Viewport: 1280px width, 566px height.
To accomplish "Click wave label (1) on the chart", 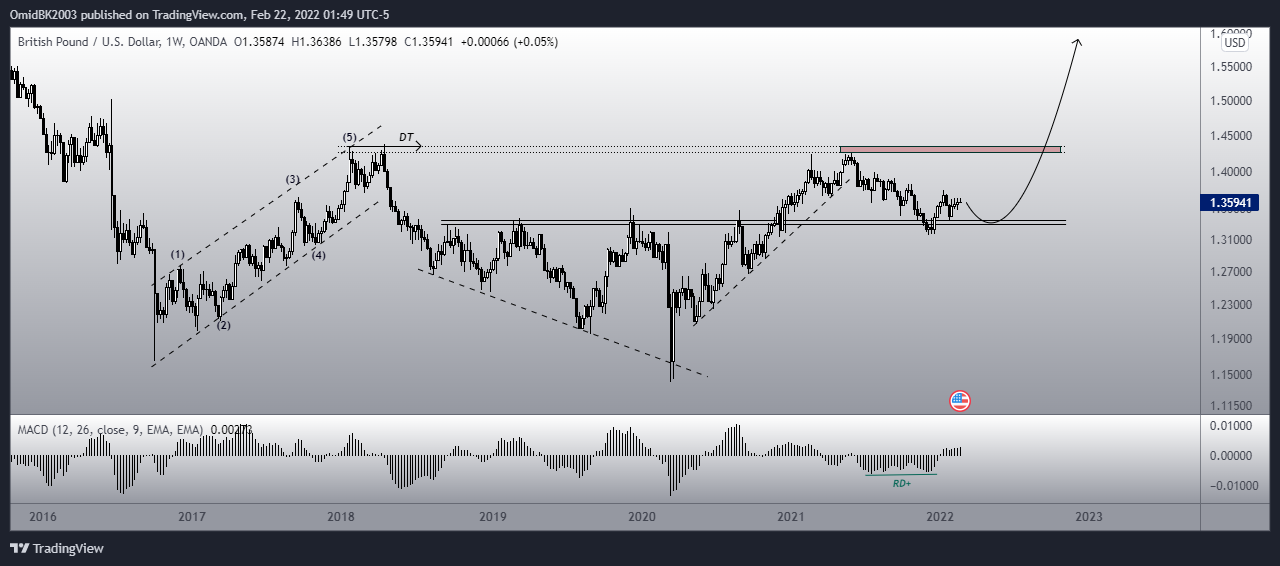I will (177, 255).
